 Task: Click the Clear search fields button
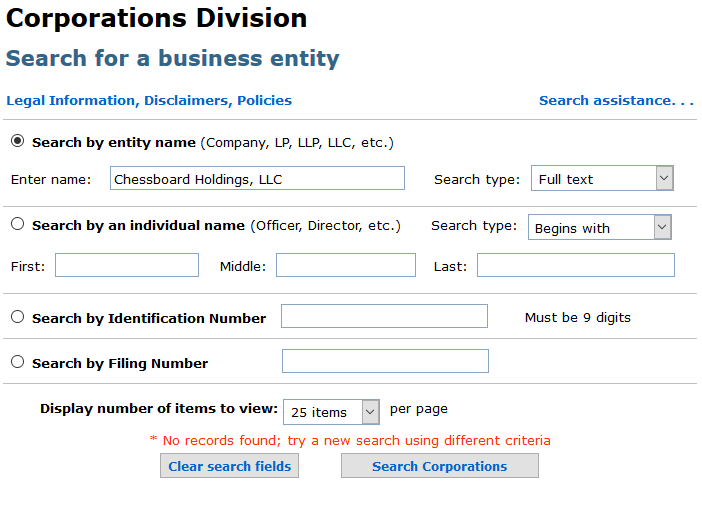point(229,466)
